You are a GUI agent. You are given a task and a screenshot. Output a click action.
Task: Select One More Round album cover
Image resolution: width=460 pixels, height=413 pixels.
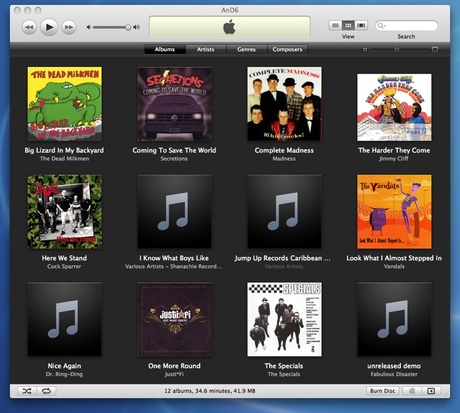pos(174,319)
